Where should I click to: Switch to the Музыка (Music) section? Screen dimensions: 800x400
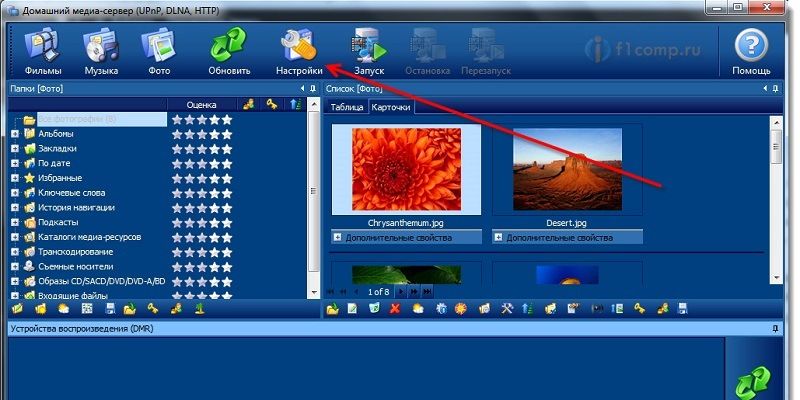pos(101,52)
